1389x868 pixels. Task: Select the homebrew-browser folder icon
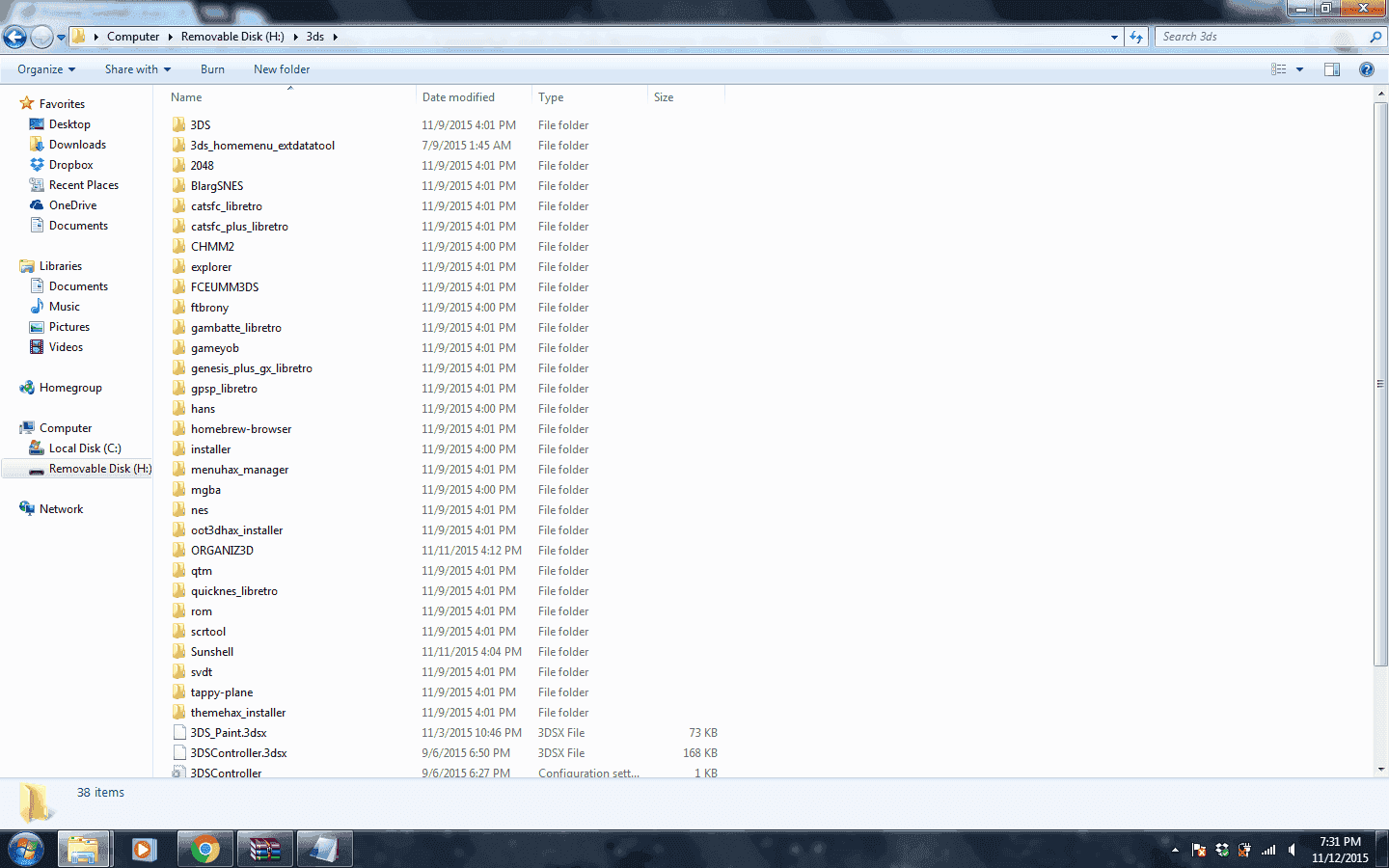point(179,428)
